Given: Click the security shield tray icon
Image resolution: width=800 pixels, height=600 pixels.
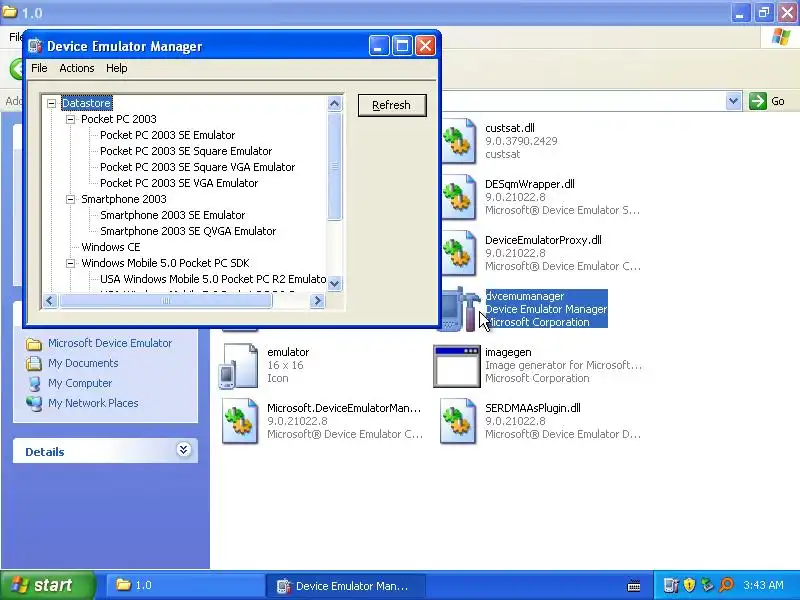Looking at the screenshot, I should pos(689,585).
